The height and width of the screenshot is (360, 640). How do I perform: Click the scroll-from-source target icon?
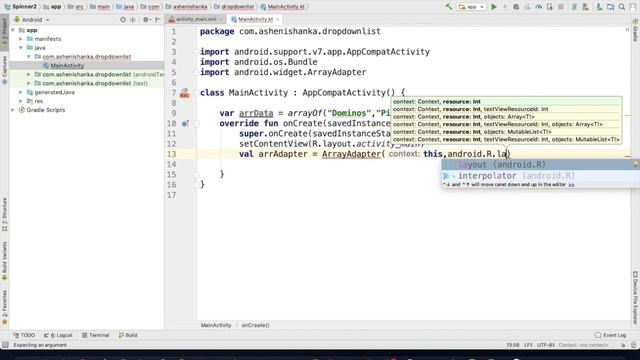coord(123,20)
